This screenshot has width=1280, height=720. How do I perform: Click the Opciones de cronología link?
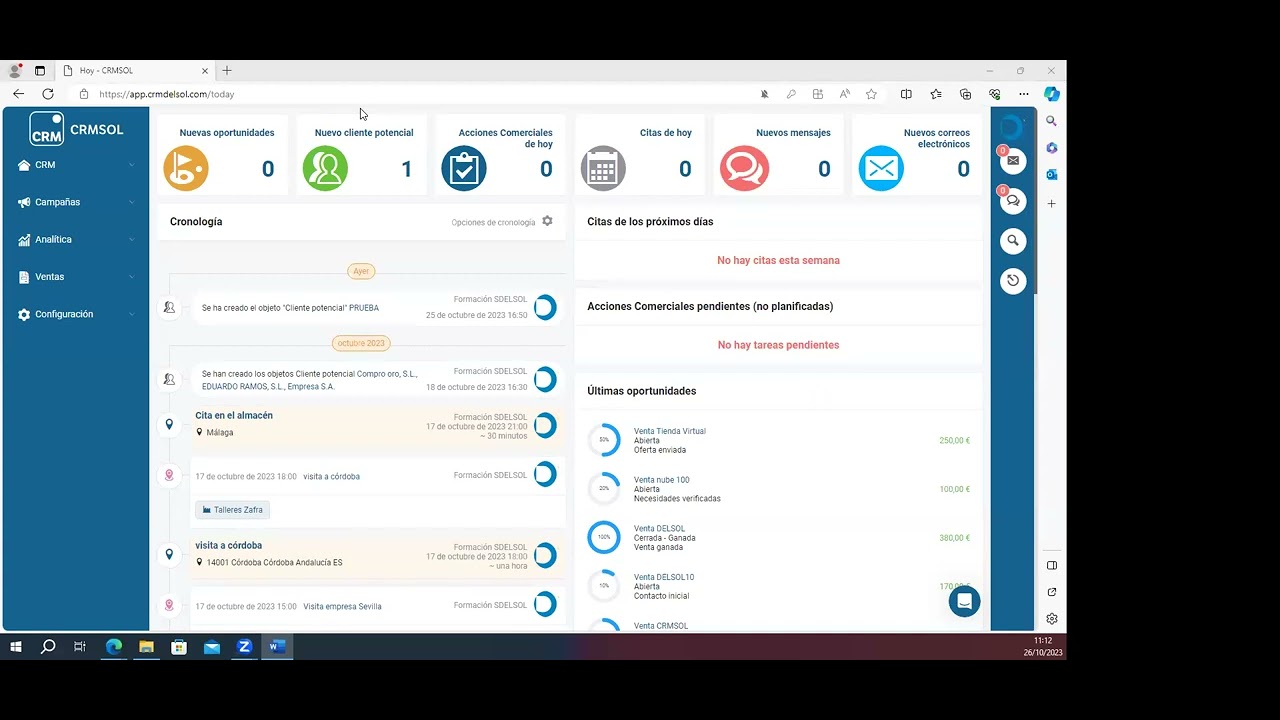pyautogui.click(x=493, y=223)
